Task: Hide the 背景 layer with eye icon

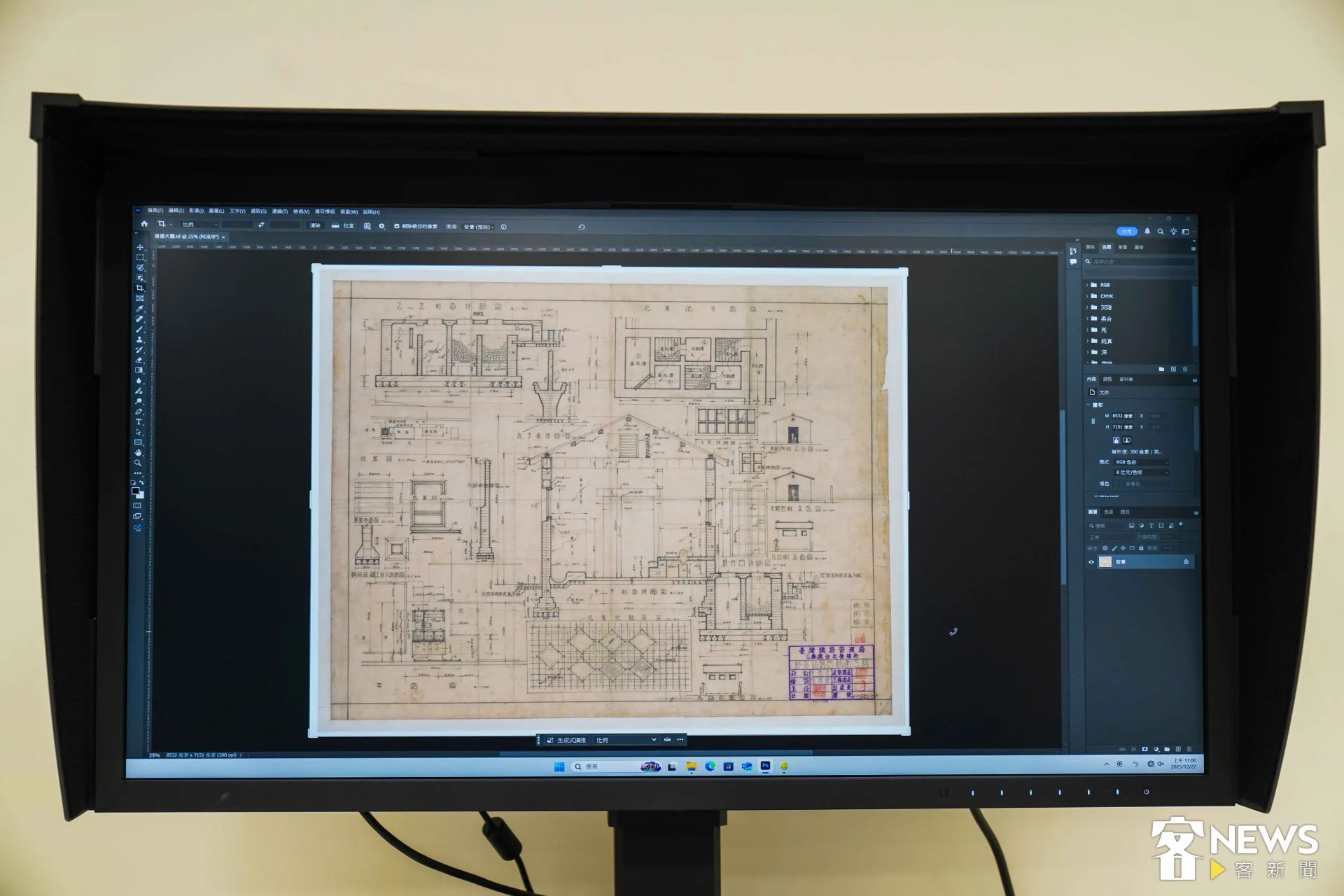Action: pyautogui.click(x=1091, y=562)
